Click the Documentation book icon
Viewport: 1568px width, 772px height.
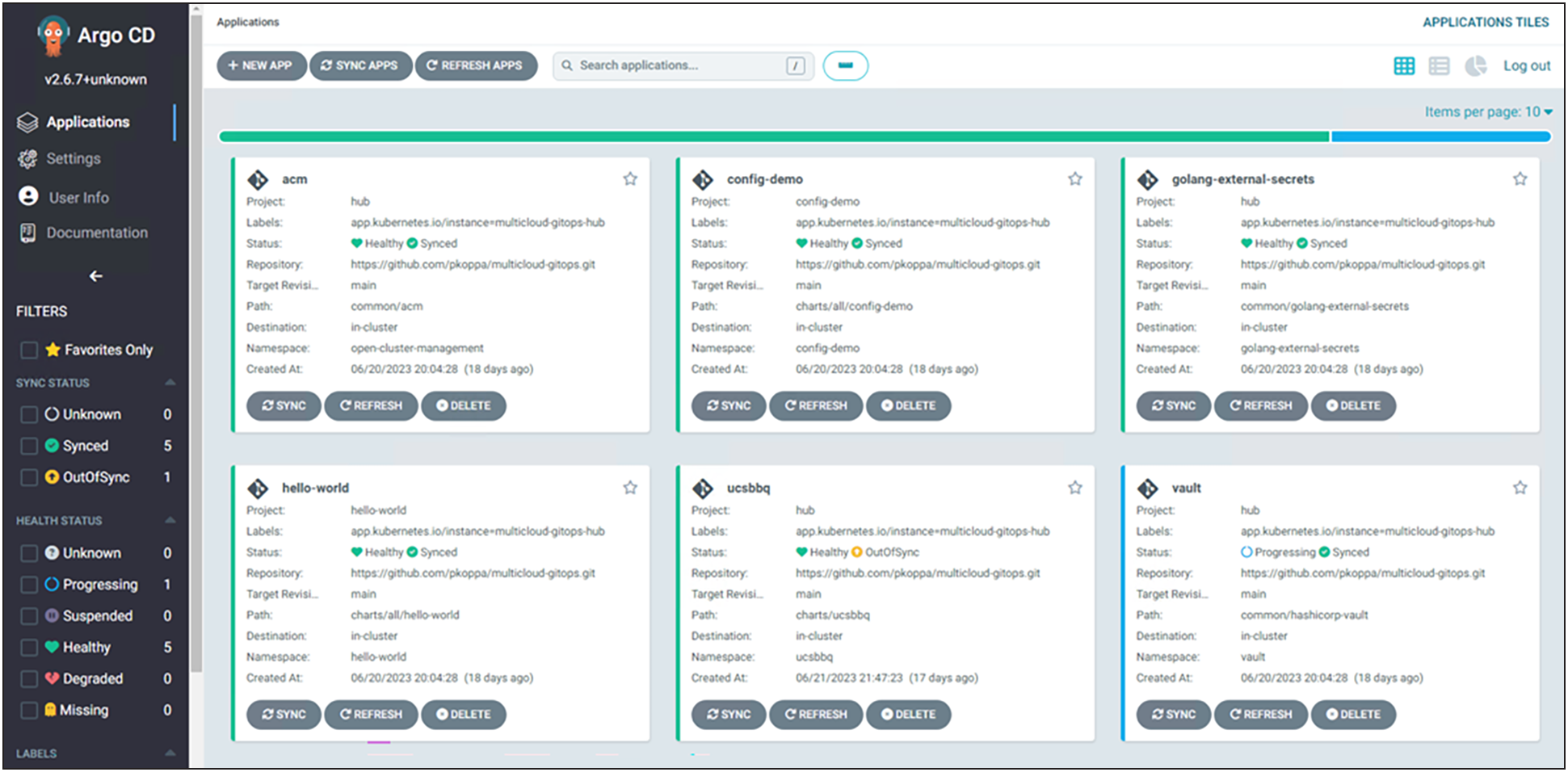27,233
